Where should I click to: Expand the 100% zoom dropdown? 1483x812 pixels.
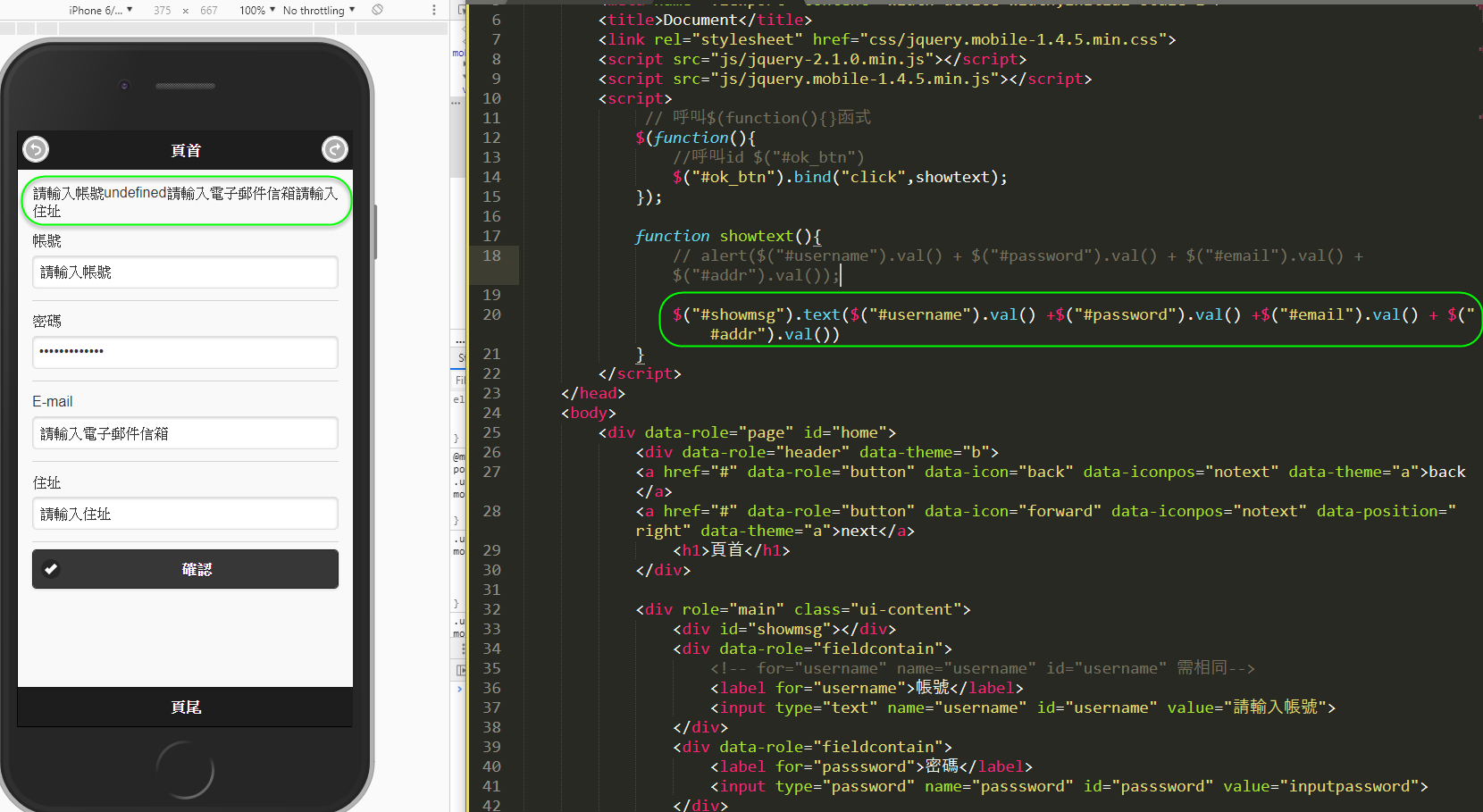[256, 10]
